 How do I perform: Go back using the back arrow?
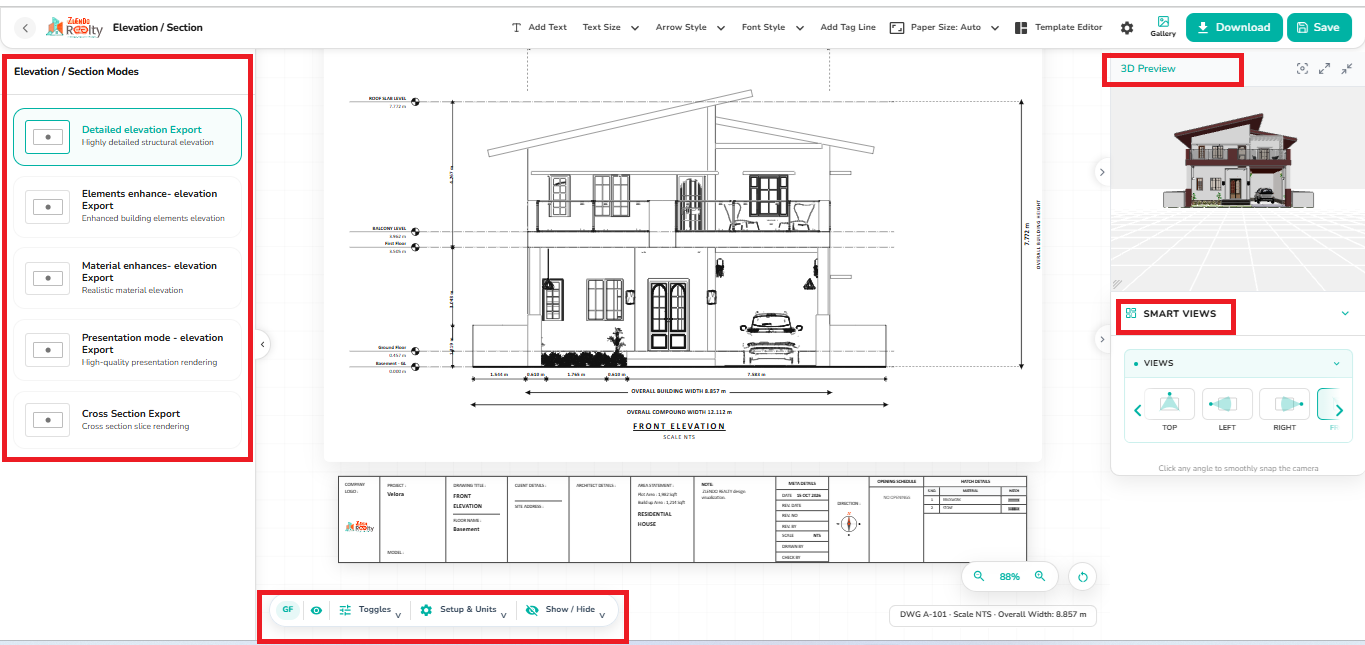coord(26,28)
